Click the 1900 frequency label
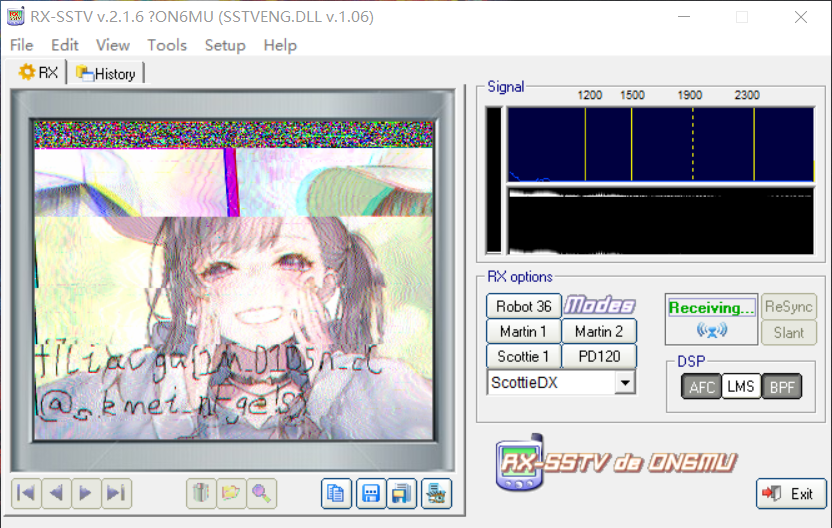This screenshot has height=528, width=832. pyautogui.click(x=689, y=95)
